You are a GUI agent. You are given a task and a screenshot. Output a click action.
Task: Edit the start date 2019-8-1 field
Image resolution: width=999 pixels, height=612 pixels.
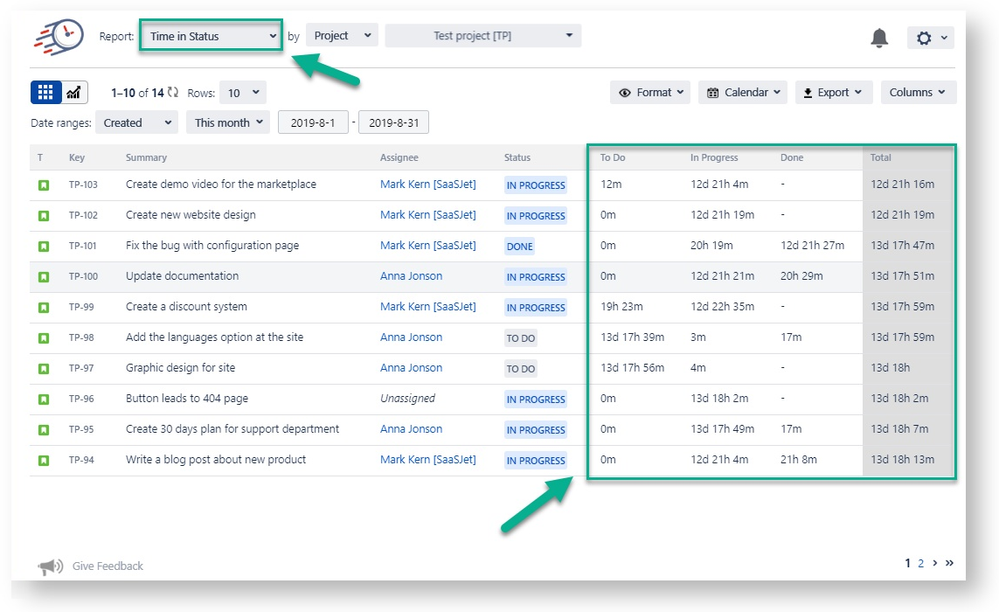pos(313,122)
